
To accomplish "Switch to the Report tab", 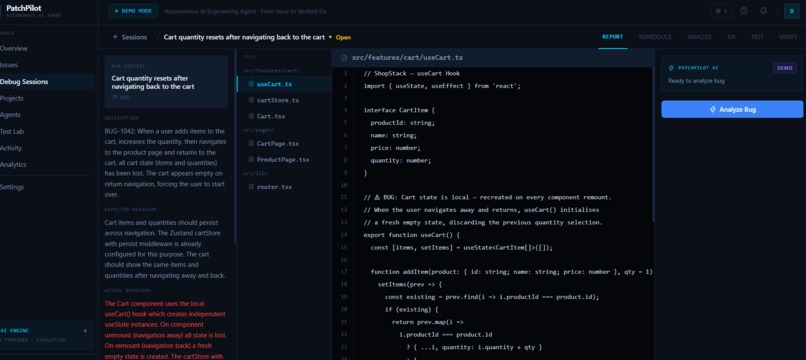I will (x=612, y=37).
